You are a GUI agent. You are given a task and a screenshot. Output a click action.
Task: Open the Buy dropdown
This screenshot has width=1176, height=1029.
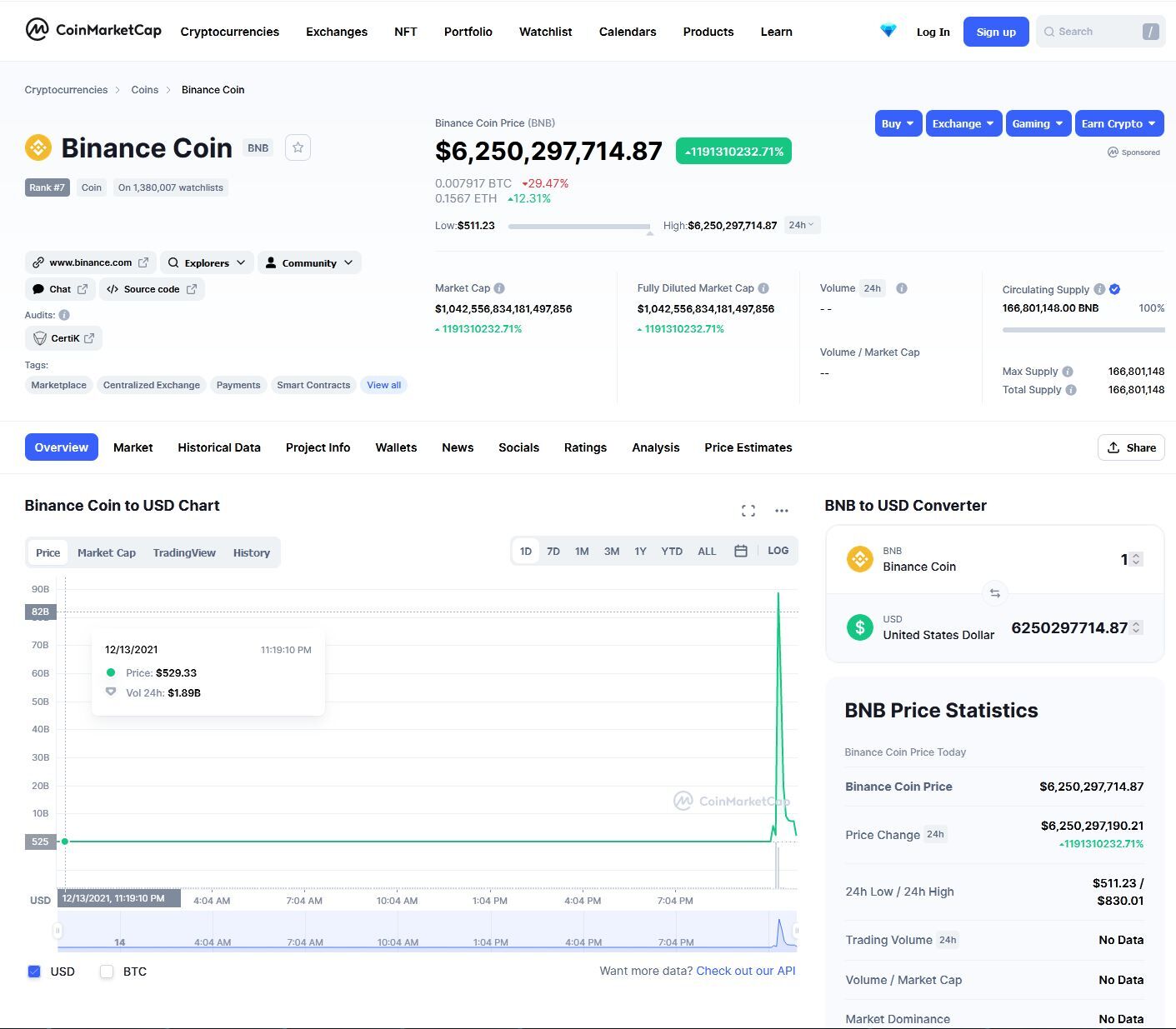tap(898, 123)
